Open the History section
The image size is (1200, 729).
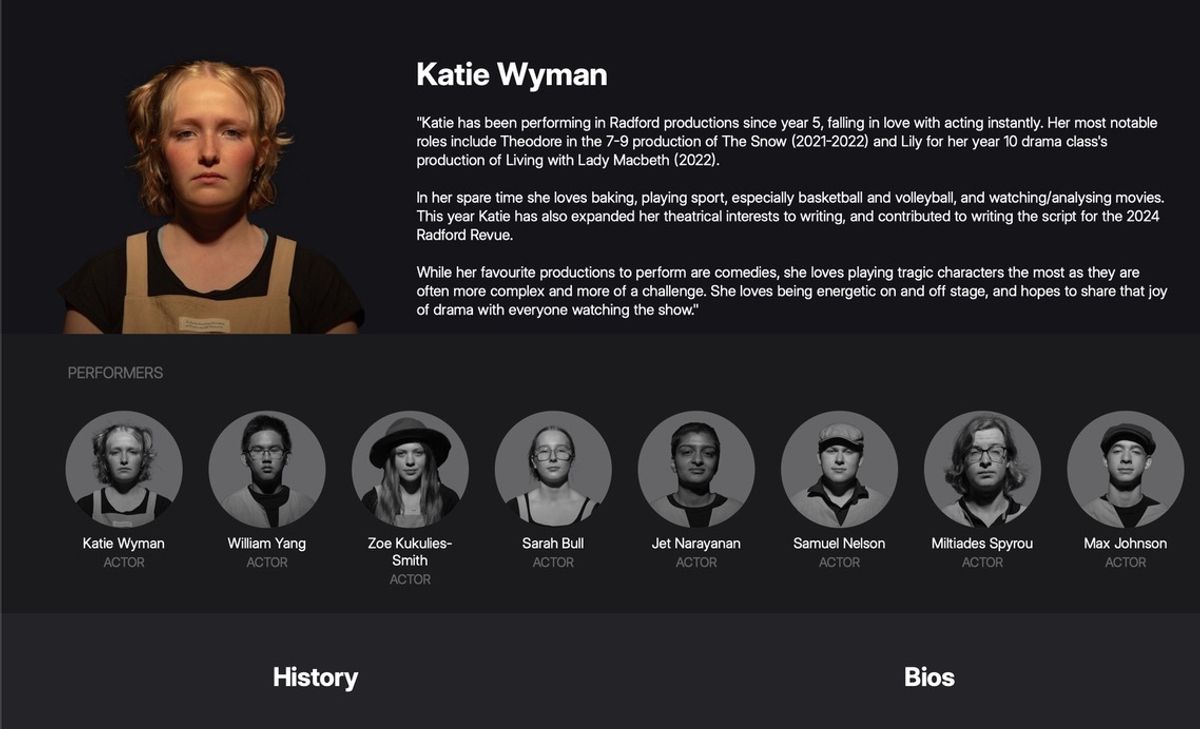(315, 678)
